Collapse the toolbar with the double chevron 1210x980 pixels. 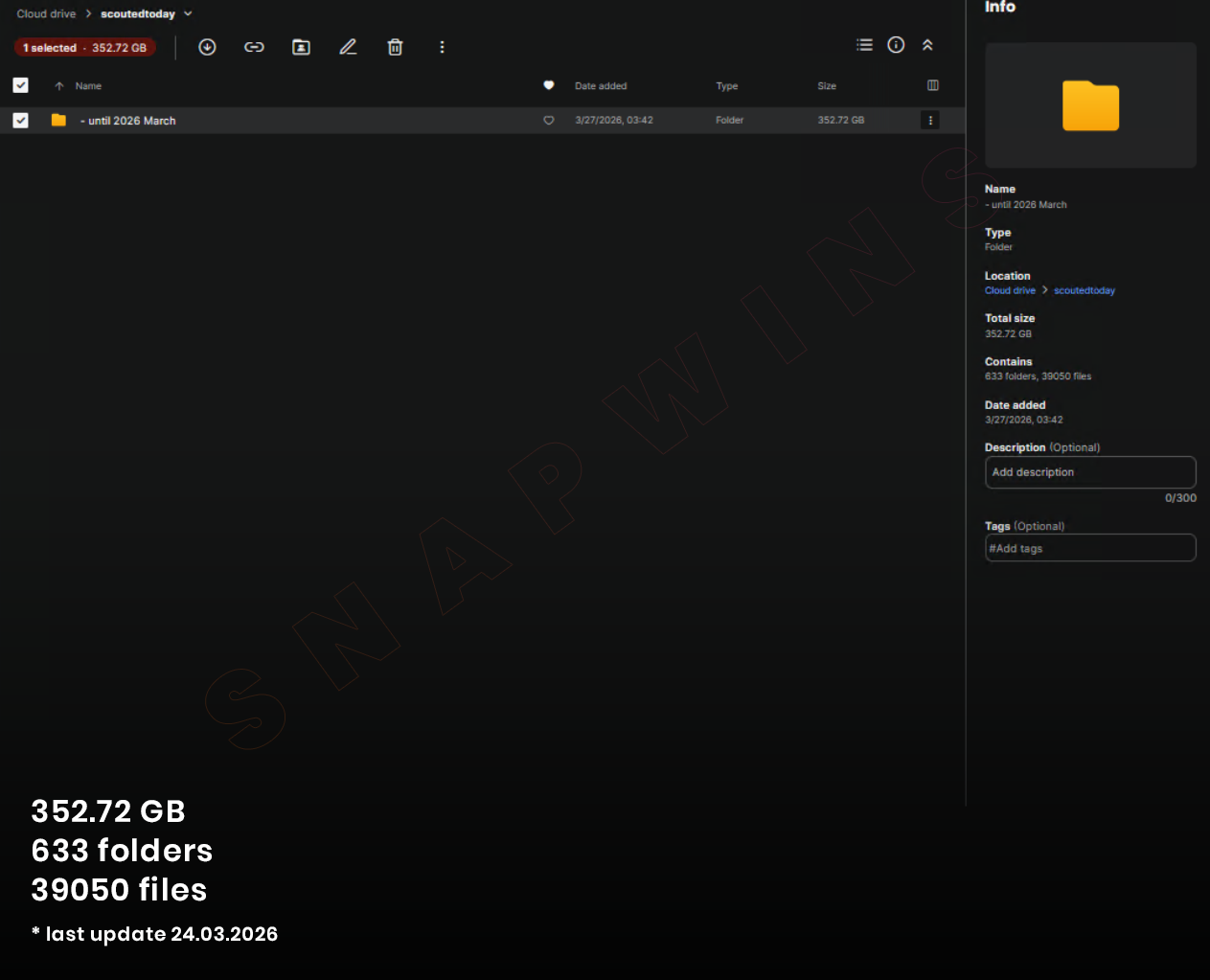pos(927,45)
